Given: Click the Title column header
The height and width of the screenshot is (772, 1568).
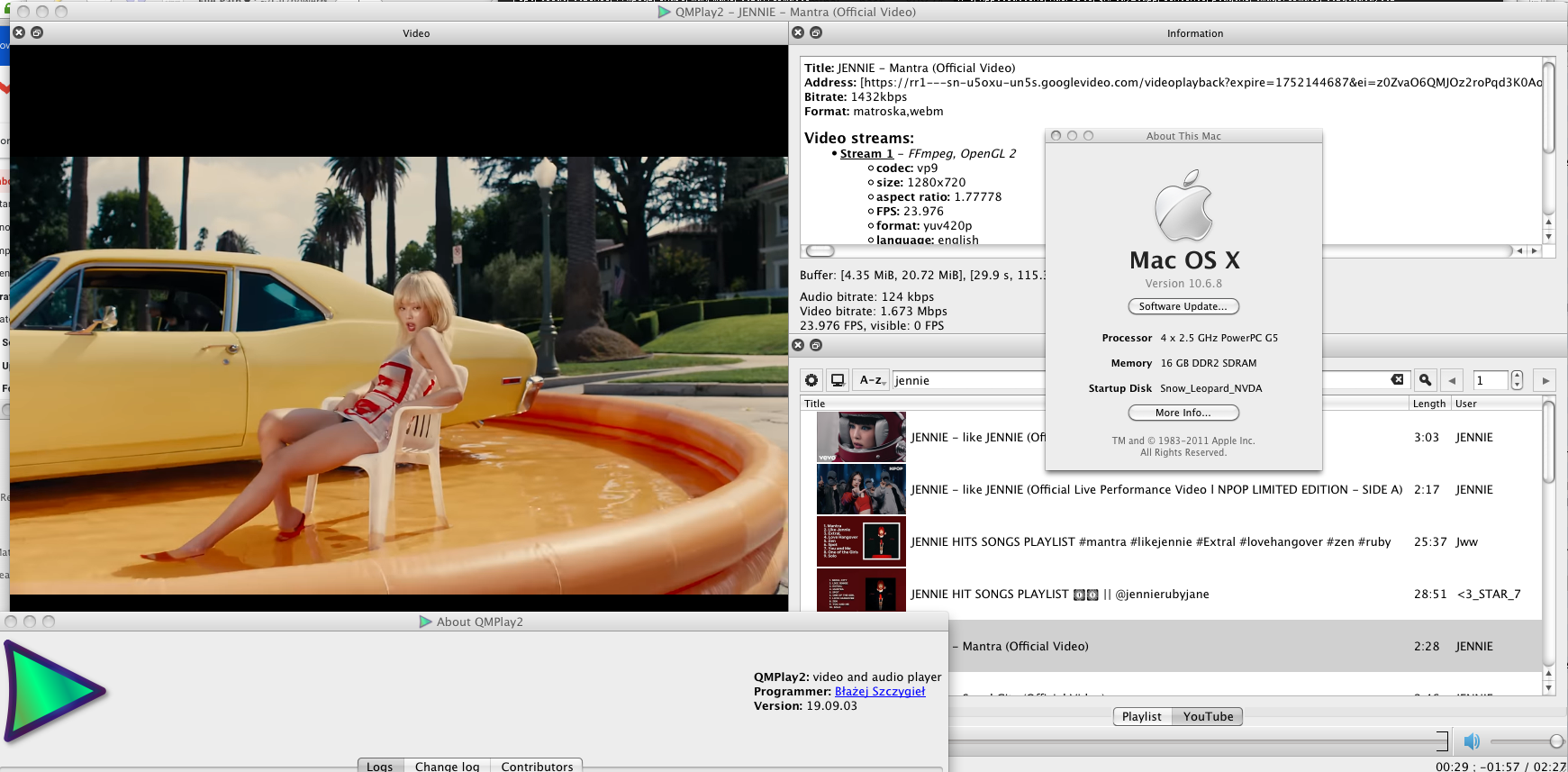Looking at the screenshot, I should point(1105,404).
